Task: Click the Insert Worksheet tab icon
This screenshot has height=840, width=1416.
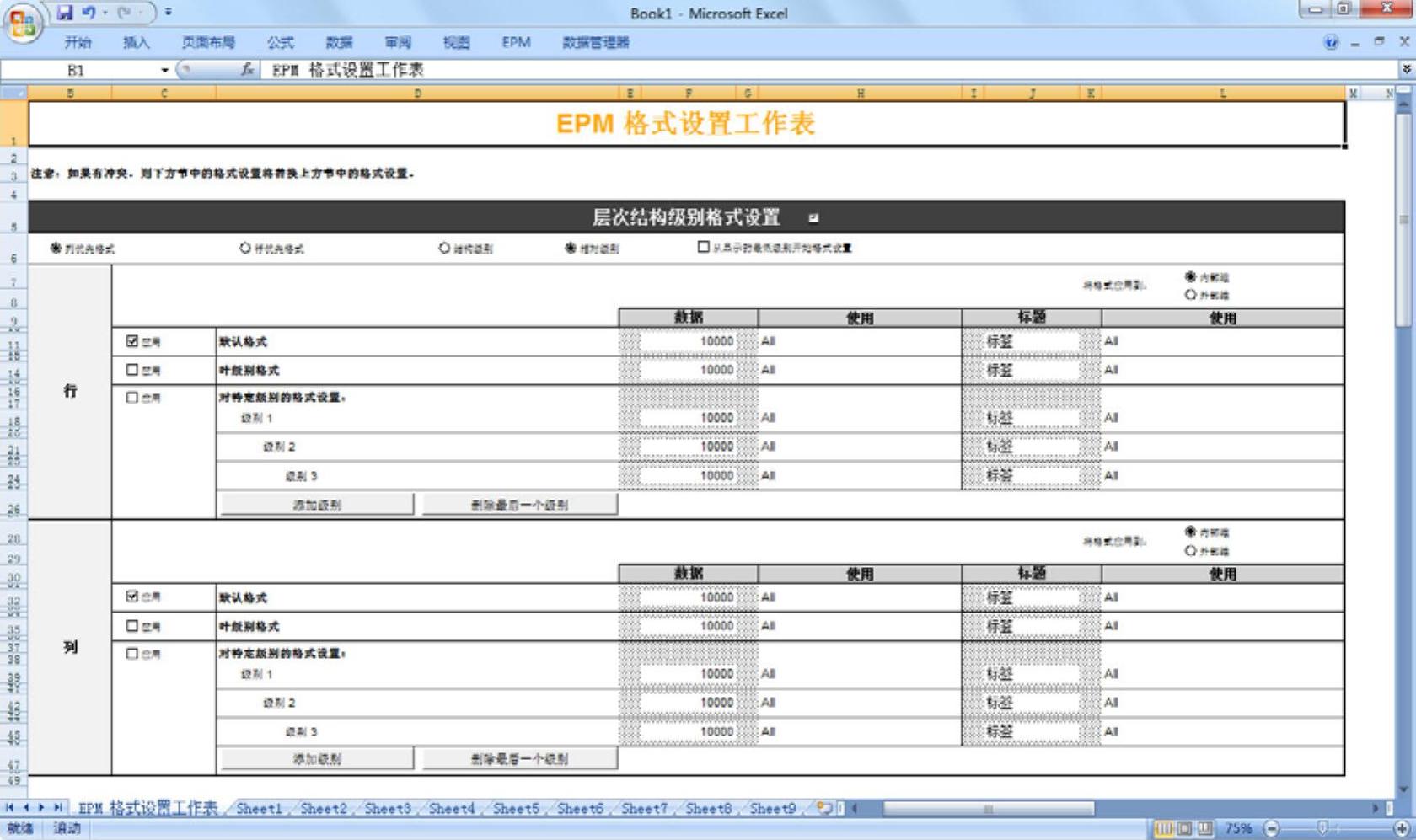Action: 824,808
